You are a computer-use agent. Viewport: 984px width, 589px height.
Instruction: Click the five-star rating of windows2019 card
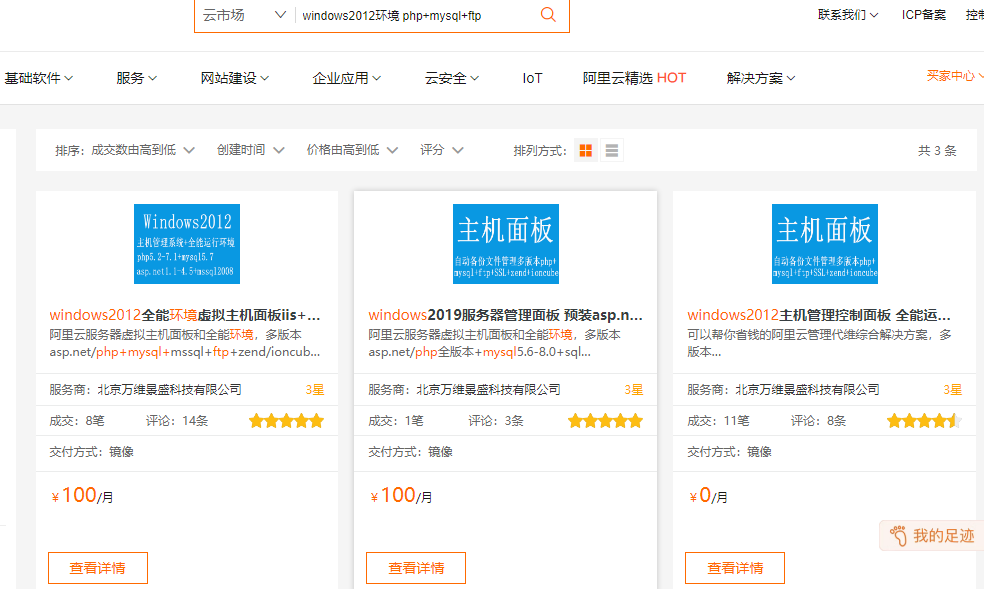coord(605,421)
